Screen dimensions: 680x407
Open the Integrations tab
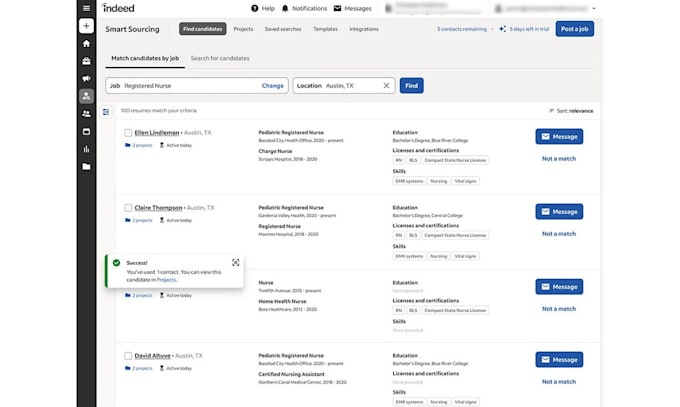364,29
